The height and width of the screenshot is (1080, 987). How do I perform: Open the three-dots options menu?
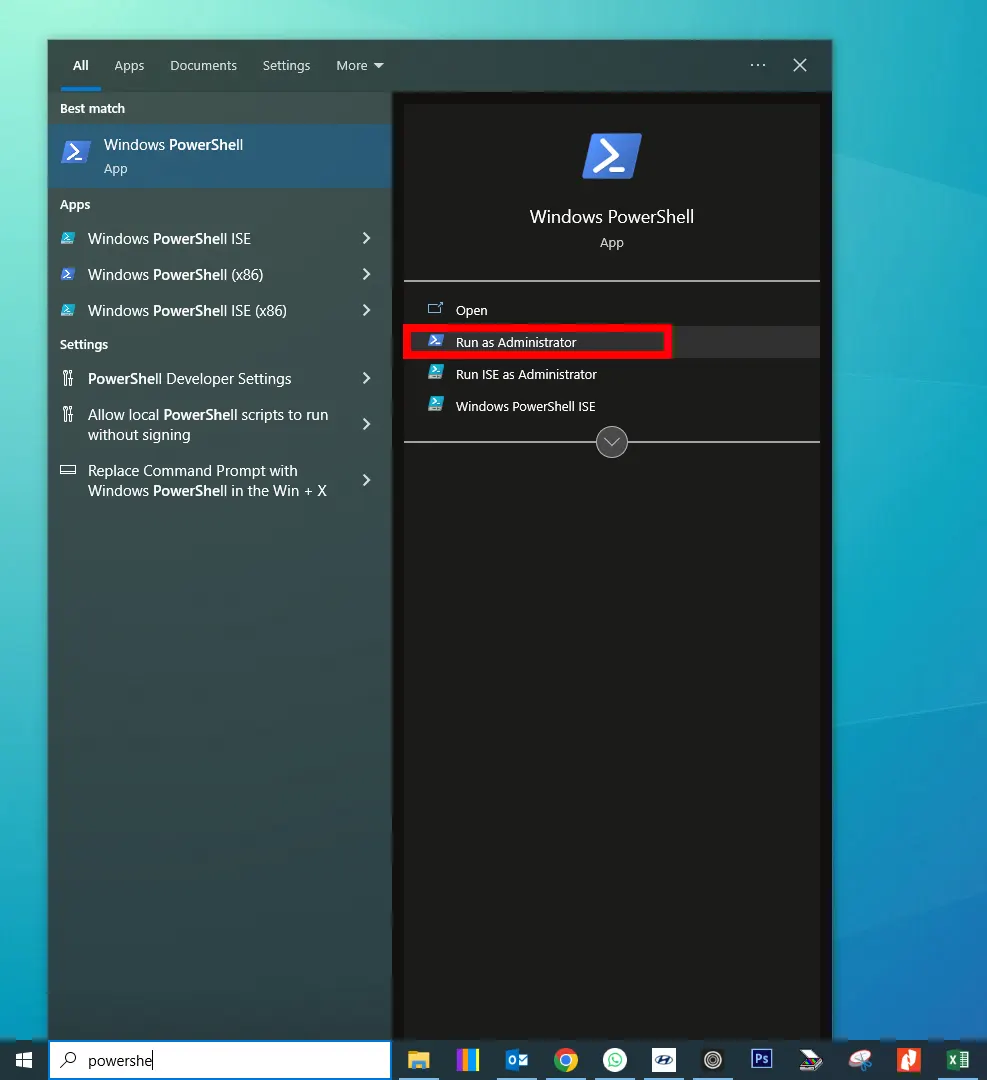(x=758, y=65)
